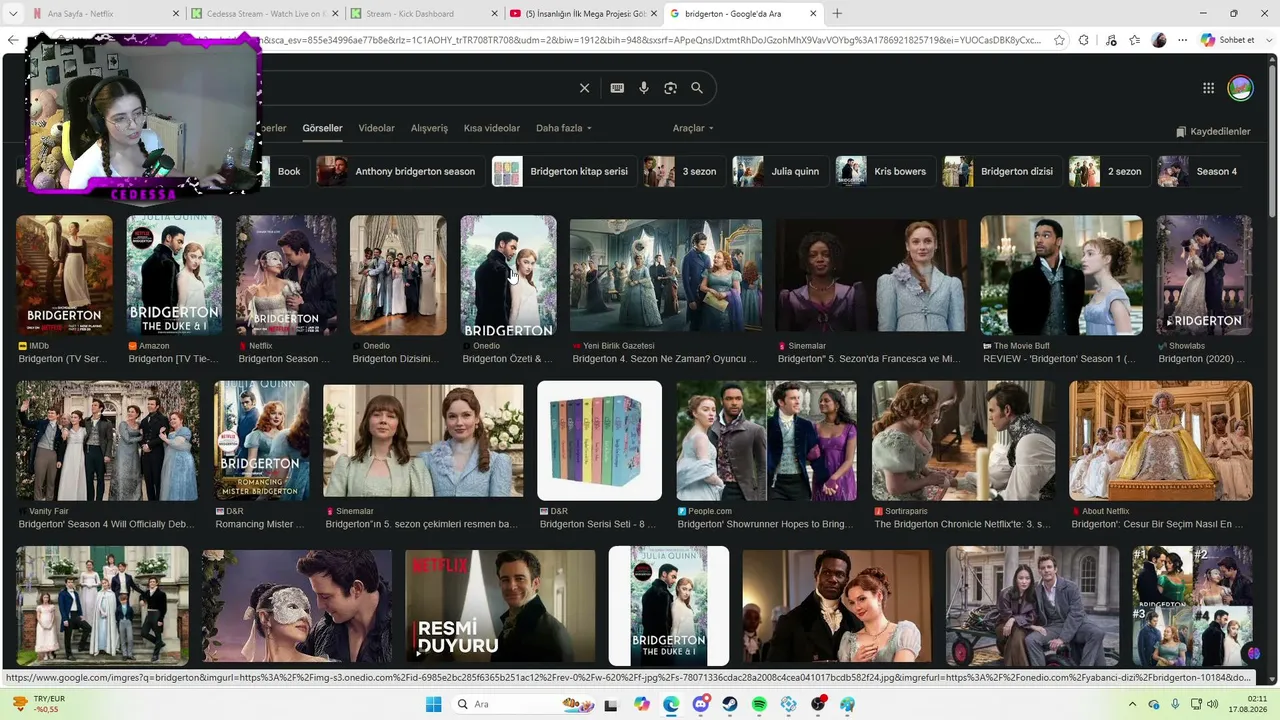Open the Google account avatar menu
Viewport: 1280px width, 720px height.
1240,88
